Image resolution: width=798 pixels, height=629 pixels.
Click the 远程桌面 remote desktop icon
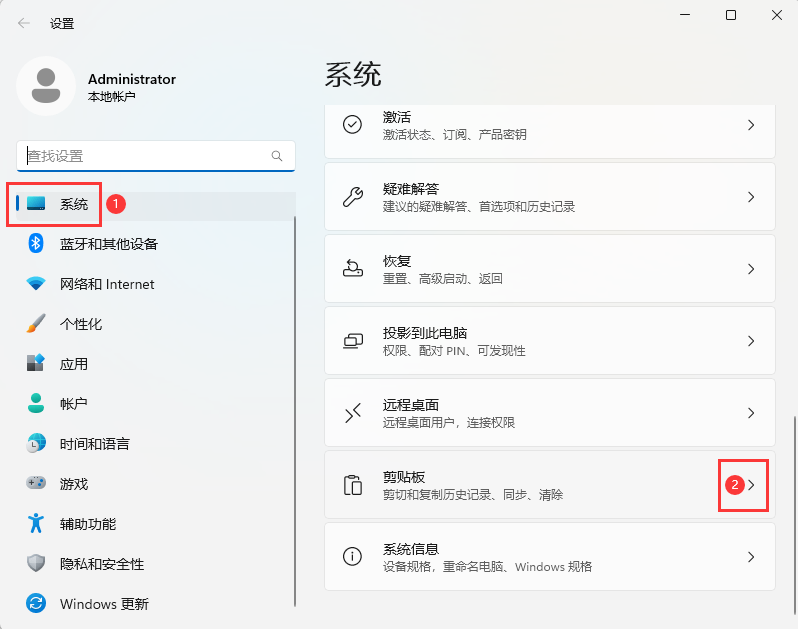click(x=352, y=413)
